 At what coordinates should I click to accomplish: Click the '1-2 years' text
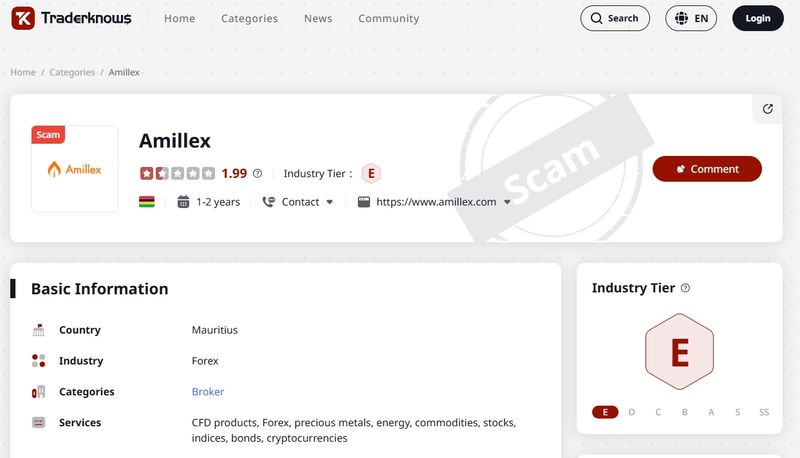tap(218, 202)
